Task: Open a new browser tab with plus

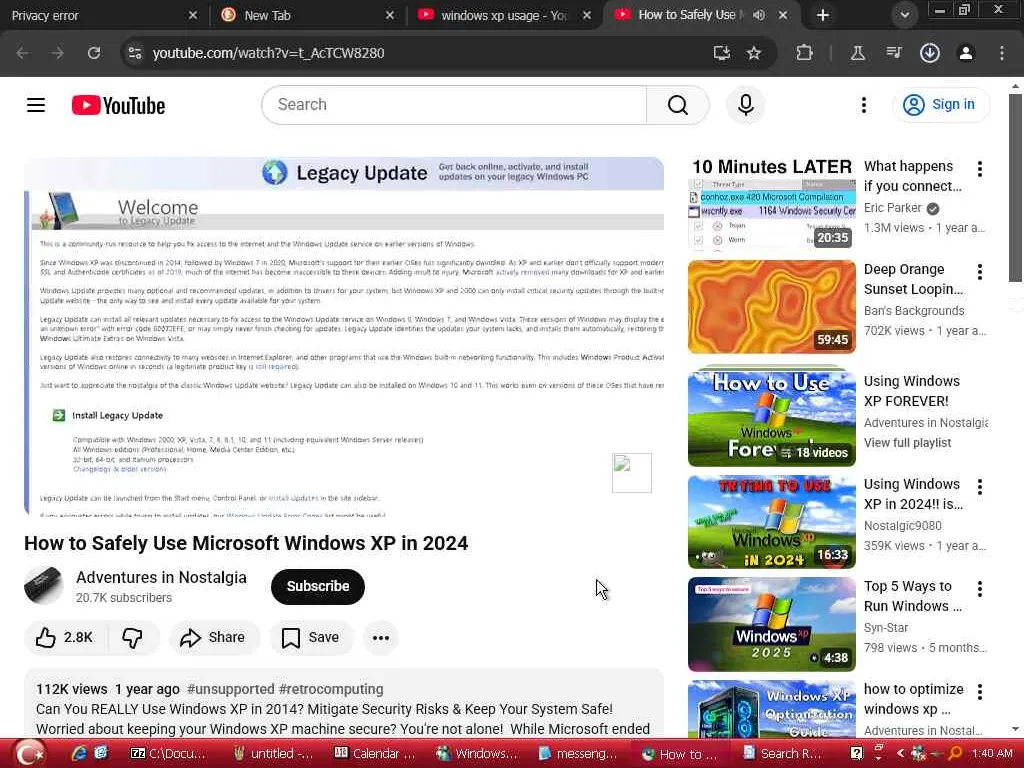Action: [x=823, y=15]
